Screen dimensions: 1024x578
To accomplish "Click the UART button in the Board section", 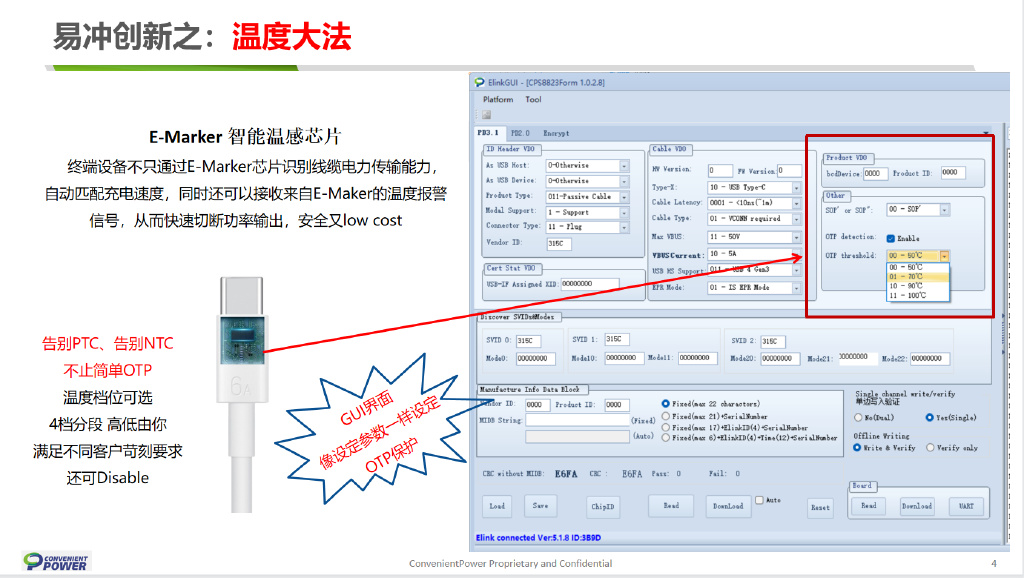I will coord(965,507).
